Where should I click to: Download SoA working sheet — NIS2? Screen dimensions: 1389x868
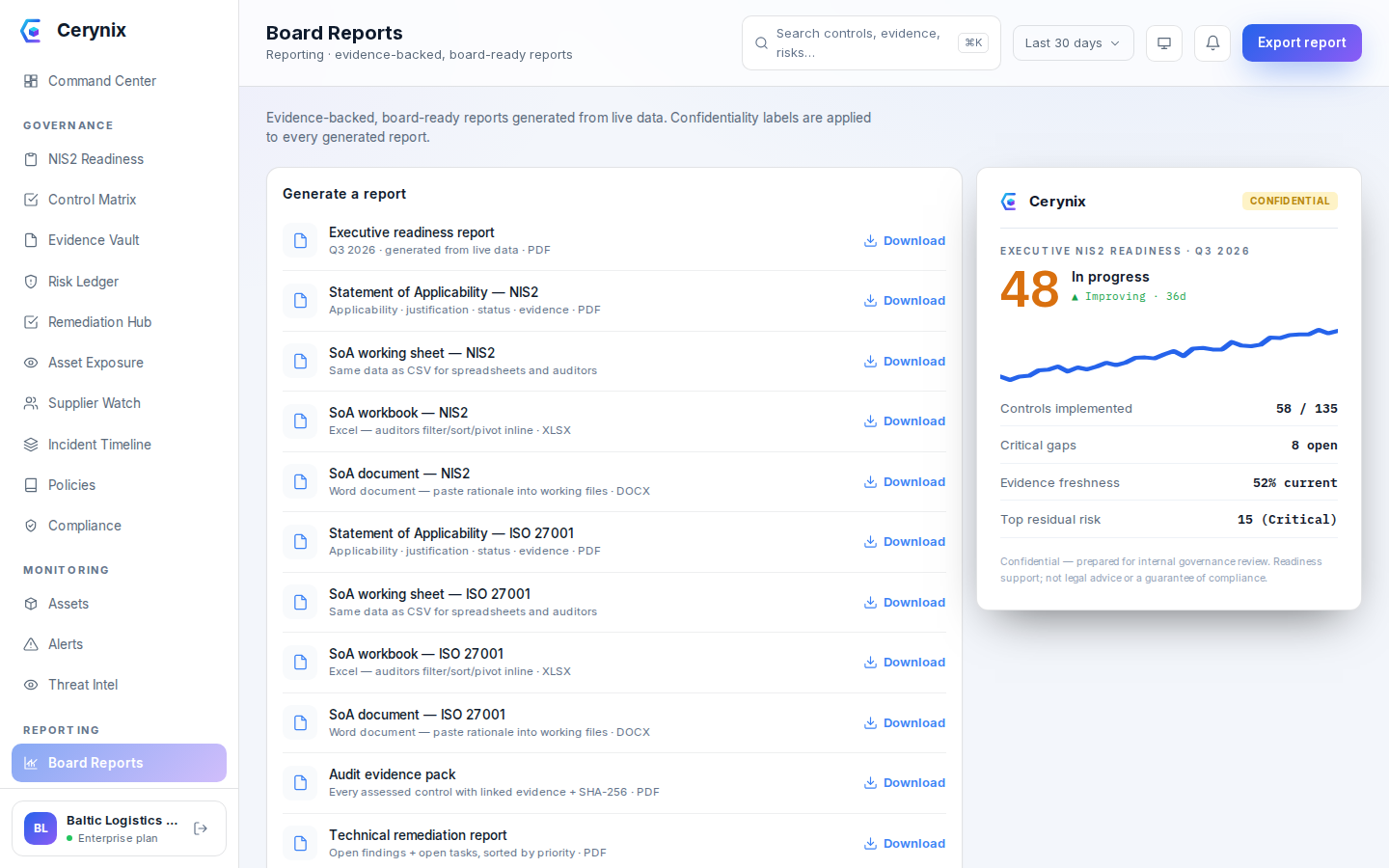[x=904, y=362]
